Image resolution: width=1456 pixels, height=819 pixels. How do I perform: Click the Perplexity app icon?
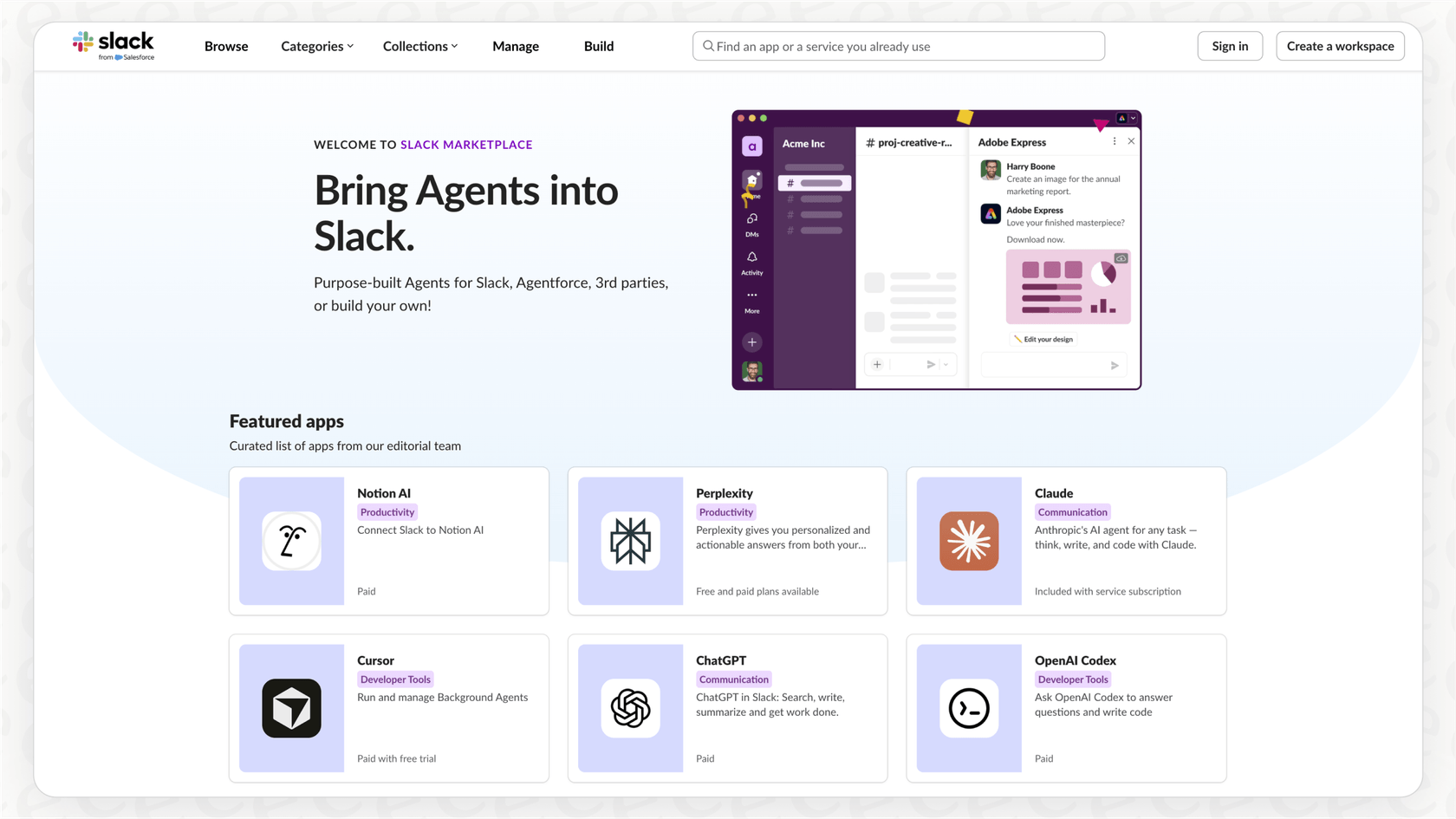(x=630, y=541)
